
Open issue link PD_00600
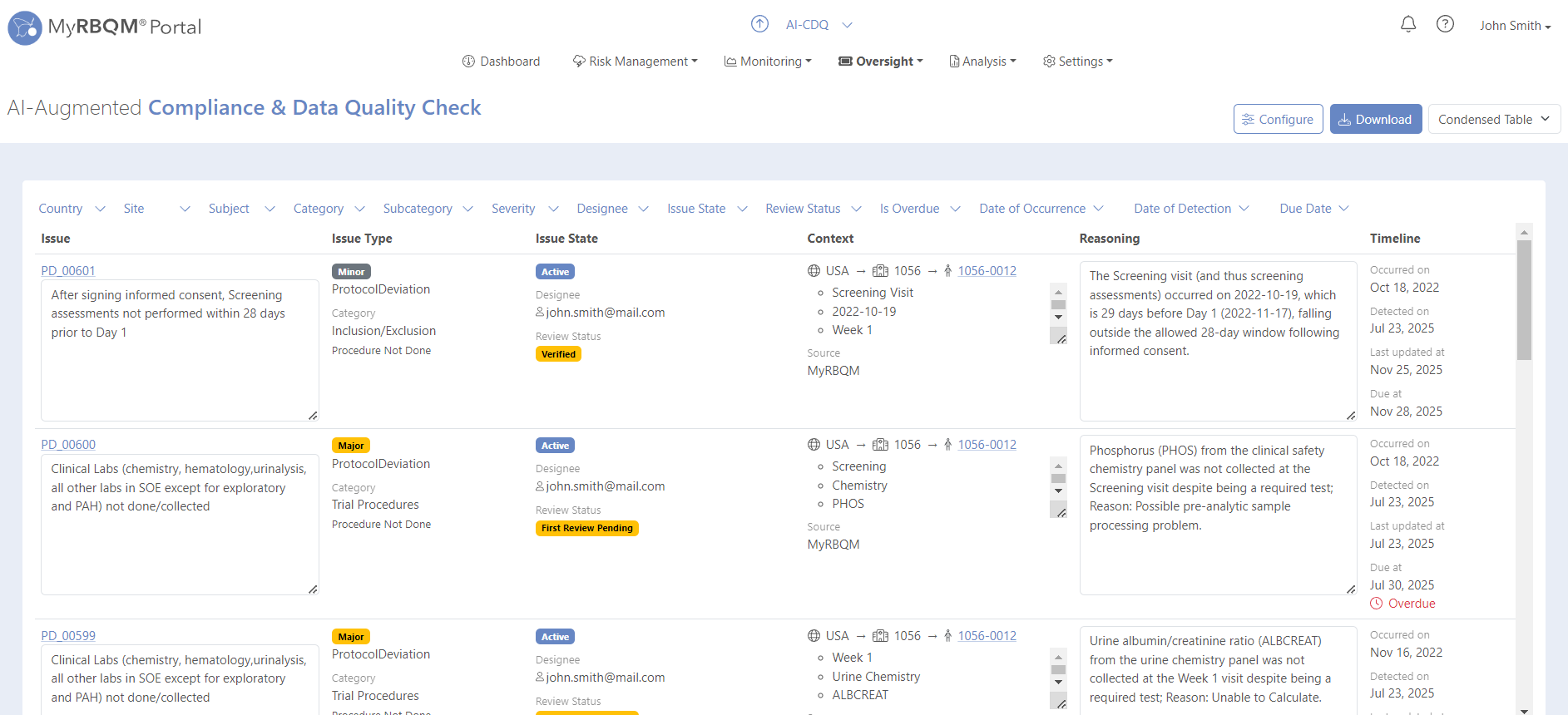point(68,445)
